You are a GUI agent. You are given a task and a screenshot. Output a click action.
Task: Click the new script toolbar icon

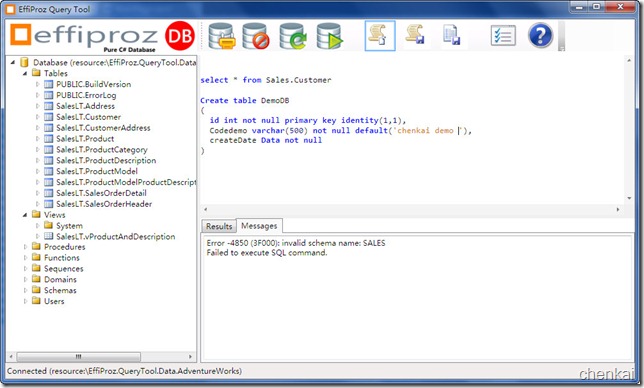[x=380, y=36]
